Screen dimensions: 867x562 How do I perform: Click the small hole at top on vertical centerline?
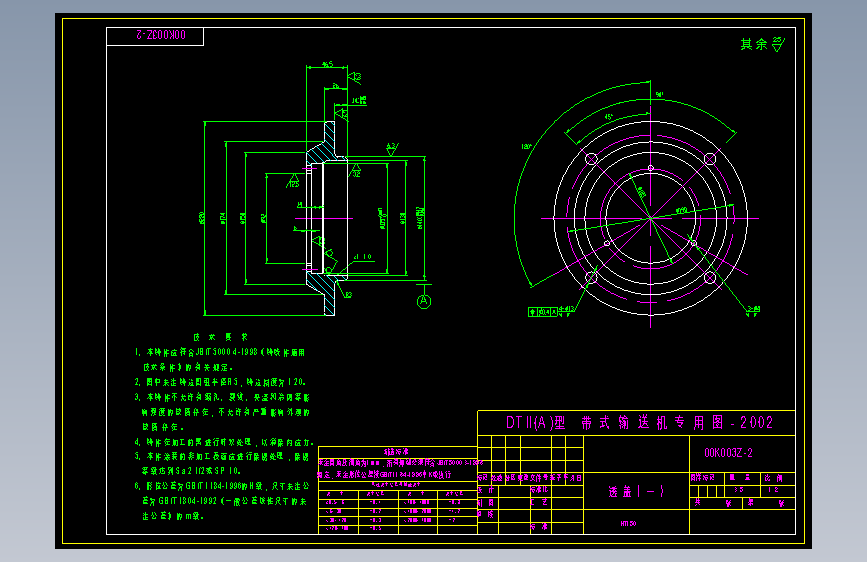pyautogui.click(x=651, y=168)
